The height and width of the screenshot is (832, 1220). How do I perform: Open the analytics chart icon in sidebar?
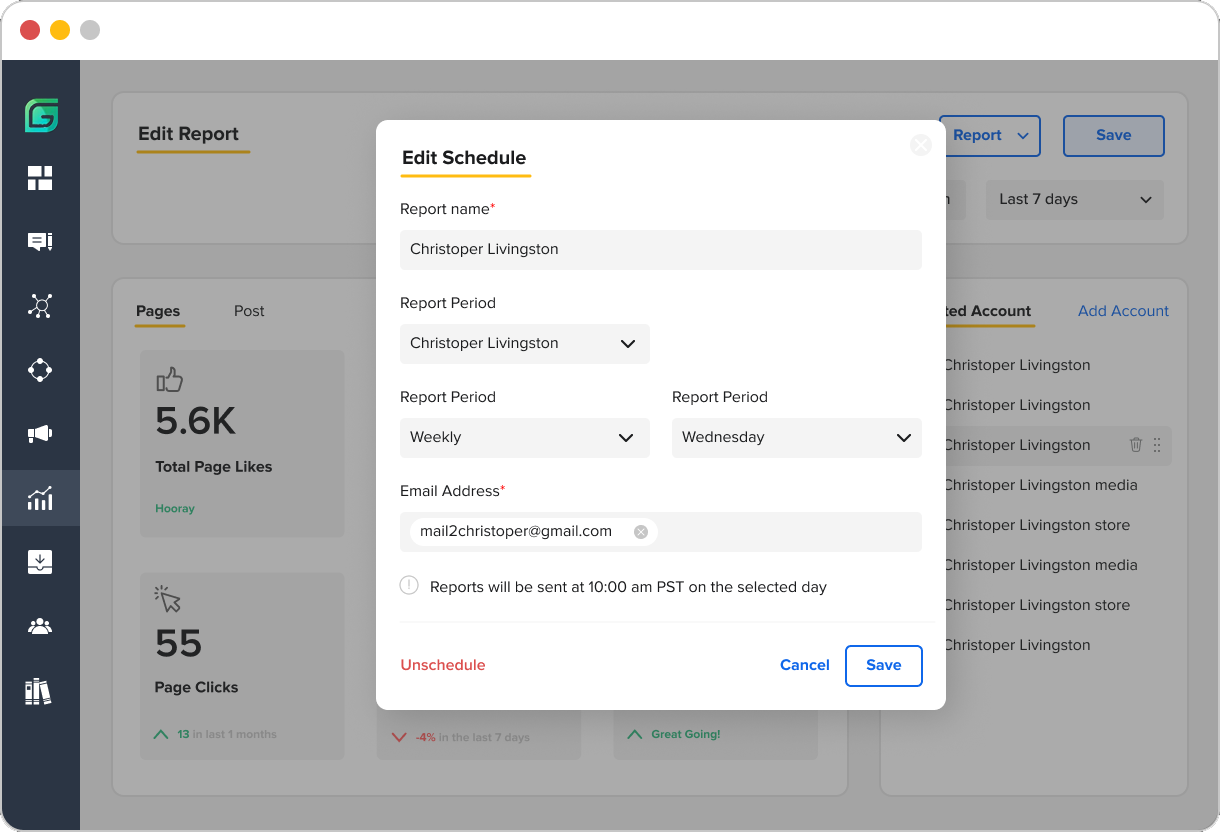point(40,498)
